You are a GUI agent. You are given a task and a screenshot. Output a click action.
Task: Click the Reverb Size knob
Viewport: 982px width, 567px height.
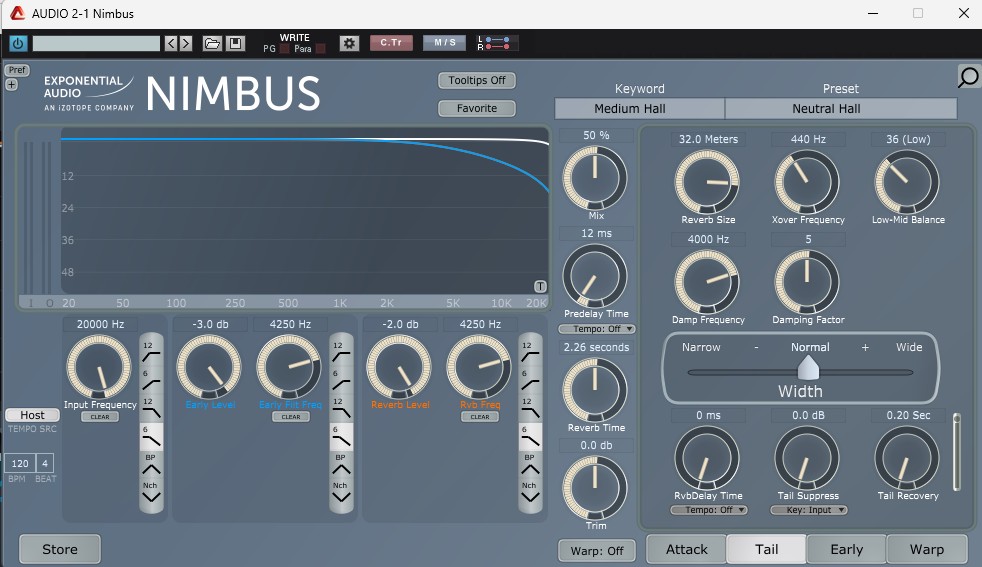(707, 182)
